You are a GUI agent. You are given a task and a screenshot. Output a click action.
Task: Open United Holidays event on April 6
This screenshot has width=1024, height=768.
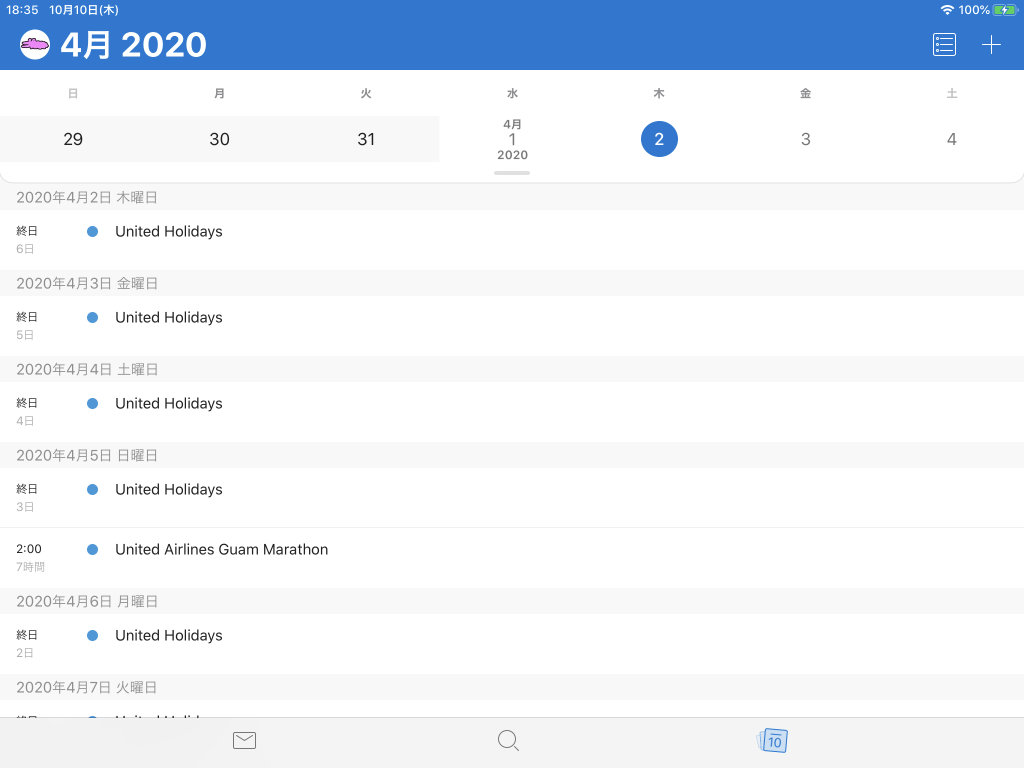pos(512,644)
